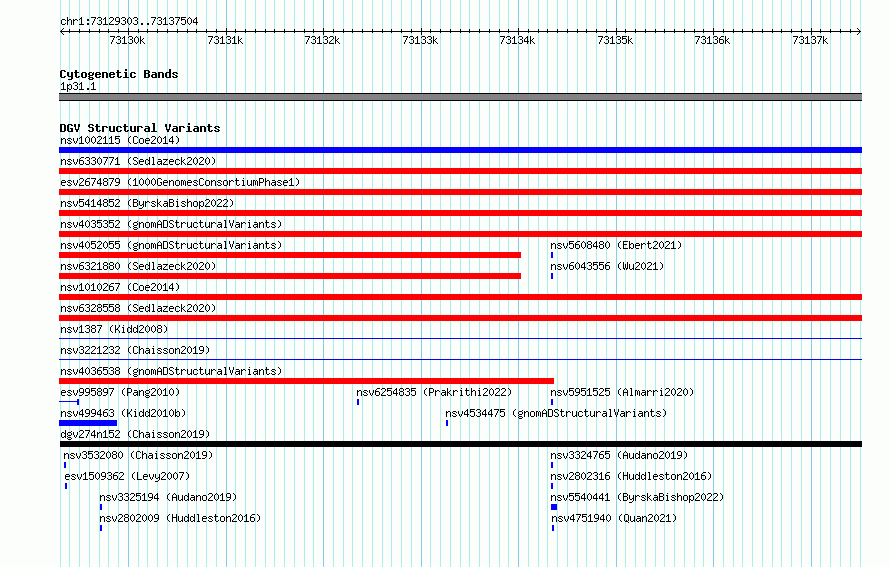Click the gray 1p31.1 cytogenetic band
This screenshot has width=890, height=567.
coord(460,97)
